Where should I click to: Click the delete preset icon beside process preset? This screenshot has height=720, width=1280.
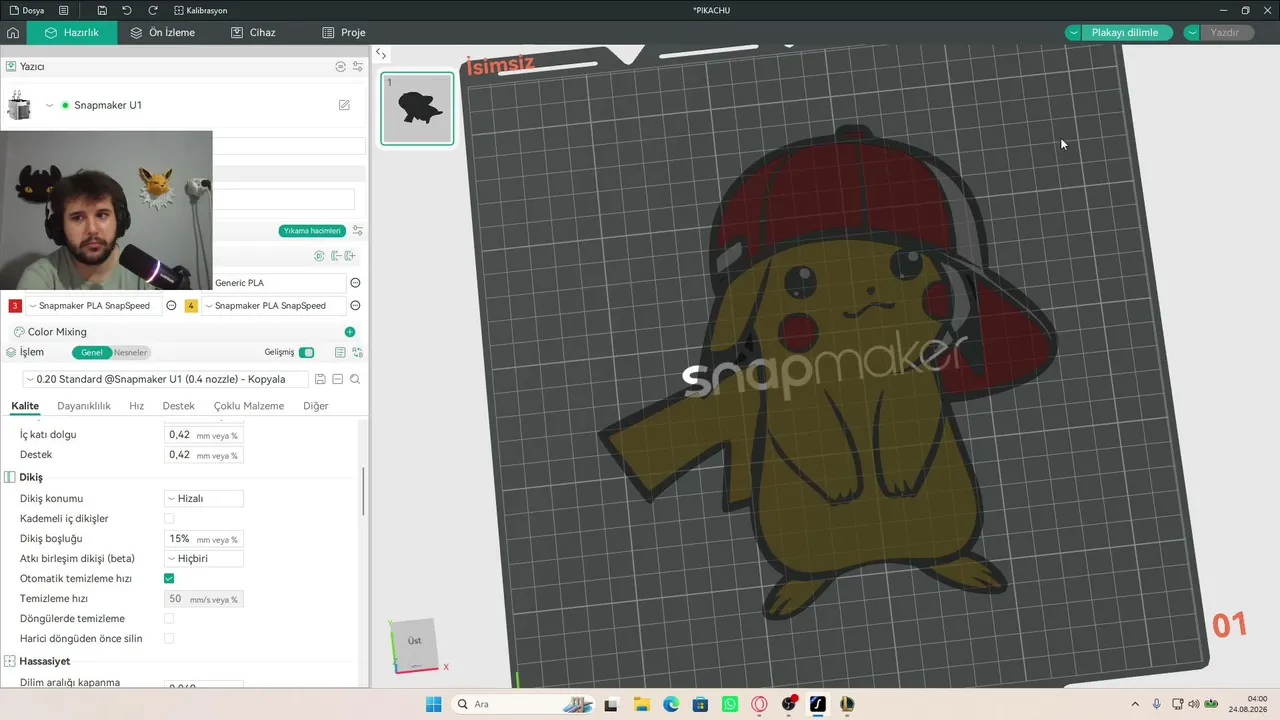338,379
